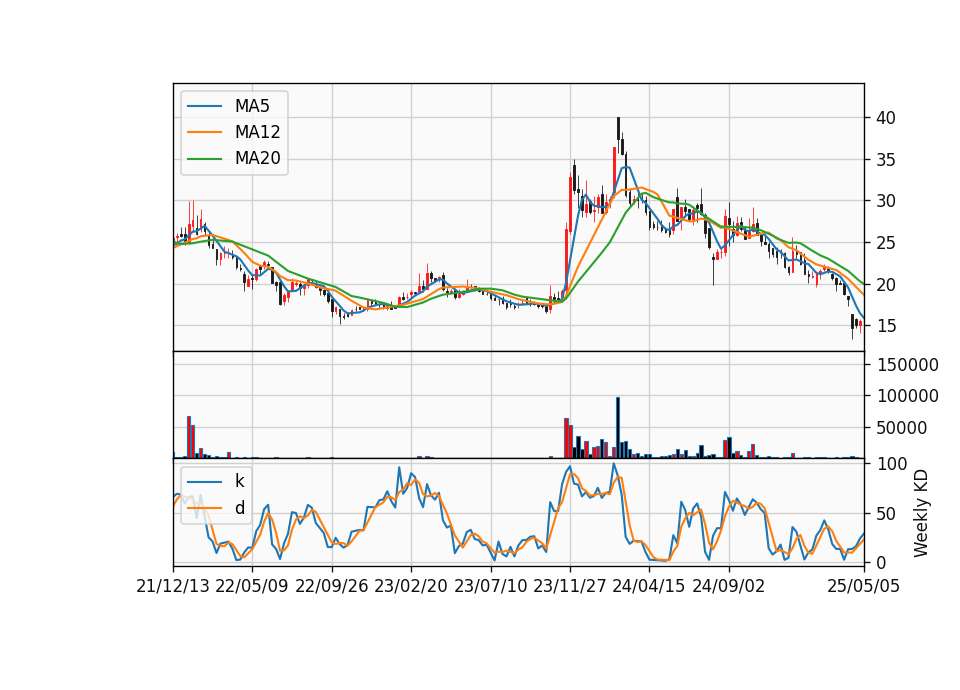Click the price axis value 20
Image resolution: width=960 pixels, height=690 pixels.
pyautogui.click(x=886, y=285)
